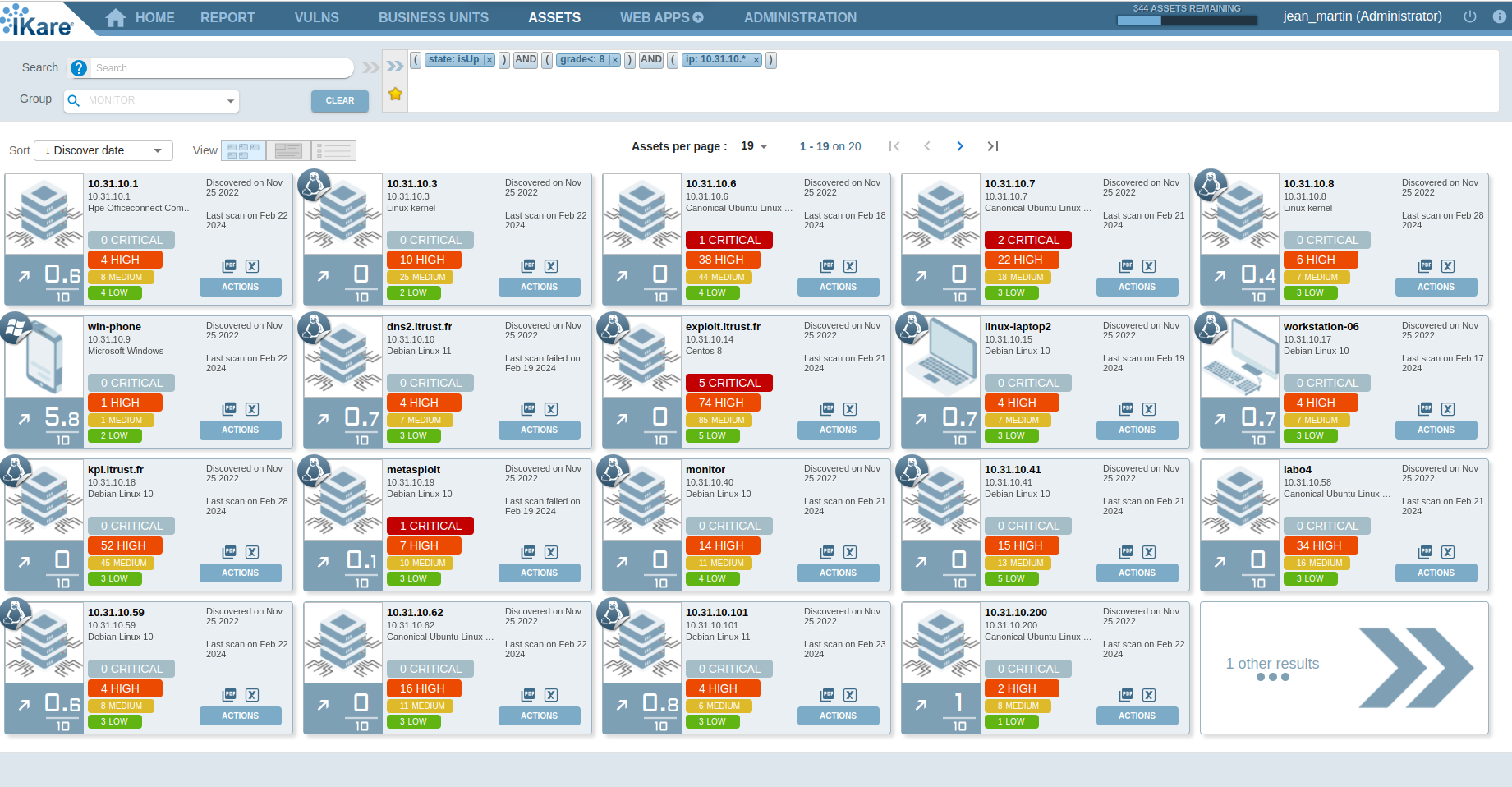Click the power/logout icon in top bar

(1470, 16)
